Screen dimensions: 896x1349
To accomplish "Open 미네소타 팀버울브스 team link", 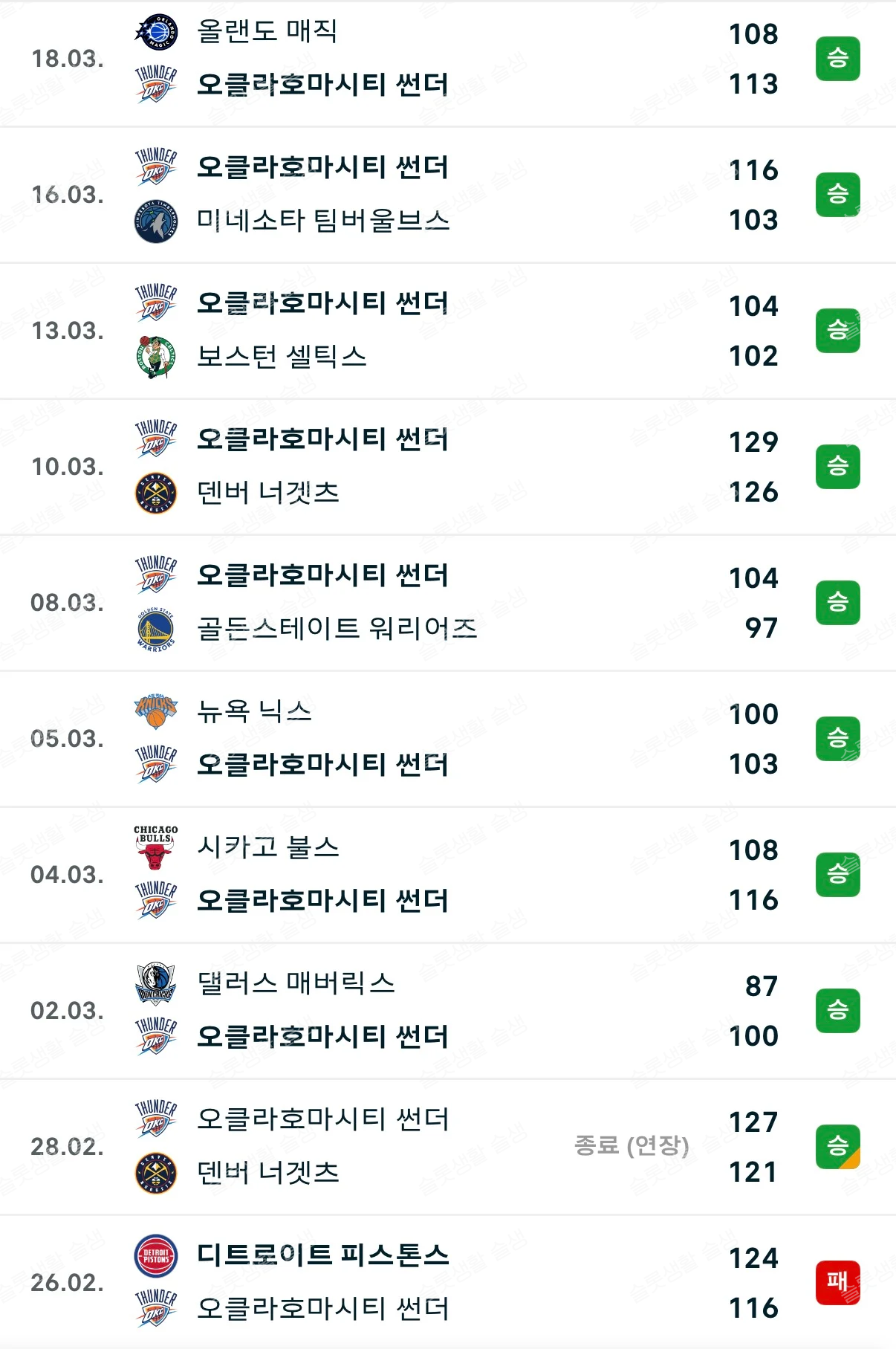I will pos(323,221).
